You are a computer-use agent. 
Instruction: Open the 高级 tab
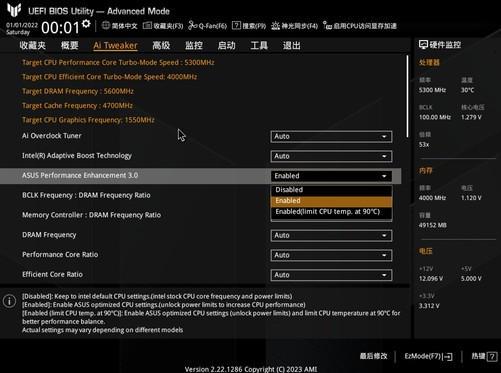(161, 45)
